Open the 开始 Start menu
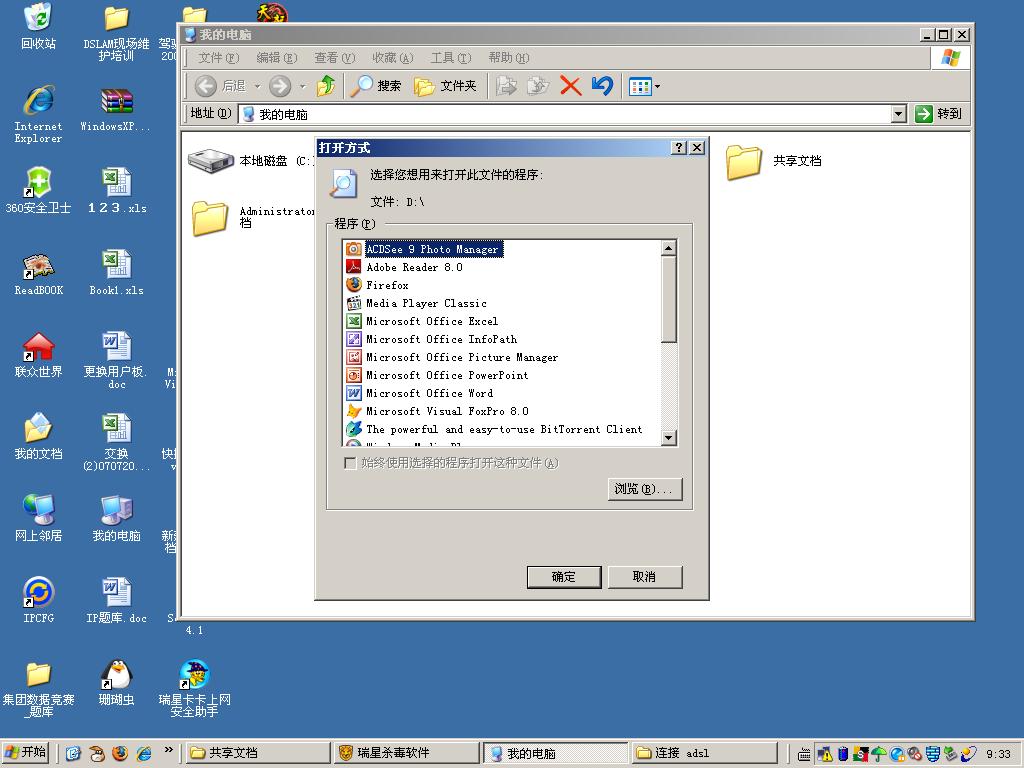Screen dimensions: 1024x768 pyautogui.click(x=26, y=752)
